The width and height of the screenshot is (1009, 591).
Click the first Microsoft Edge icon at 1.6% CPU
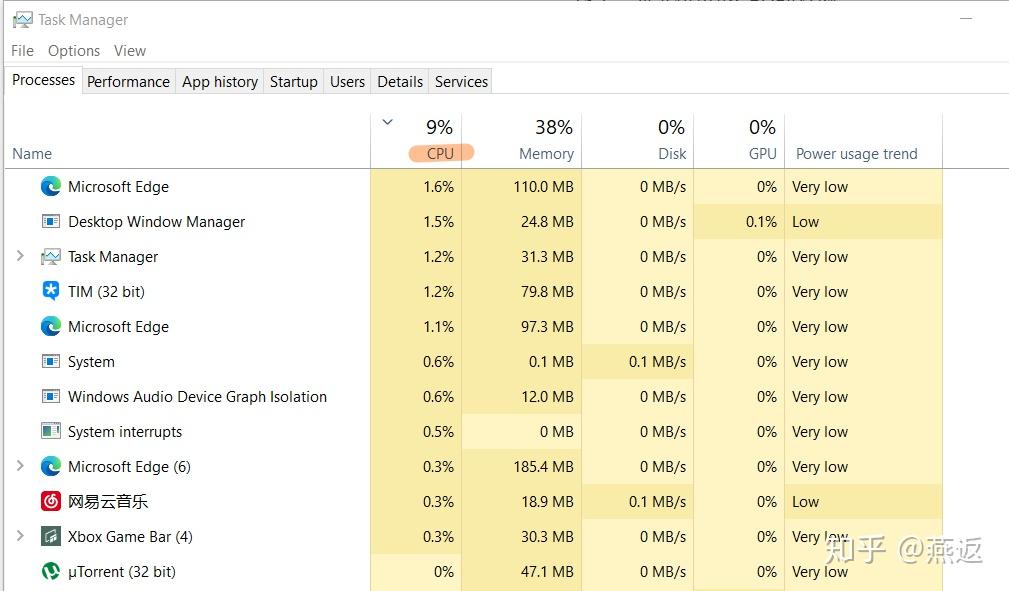click(51, 187)
